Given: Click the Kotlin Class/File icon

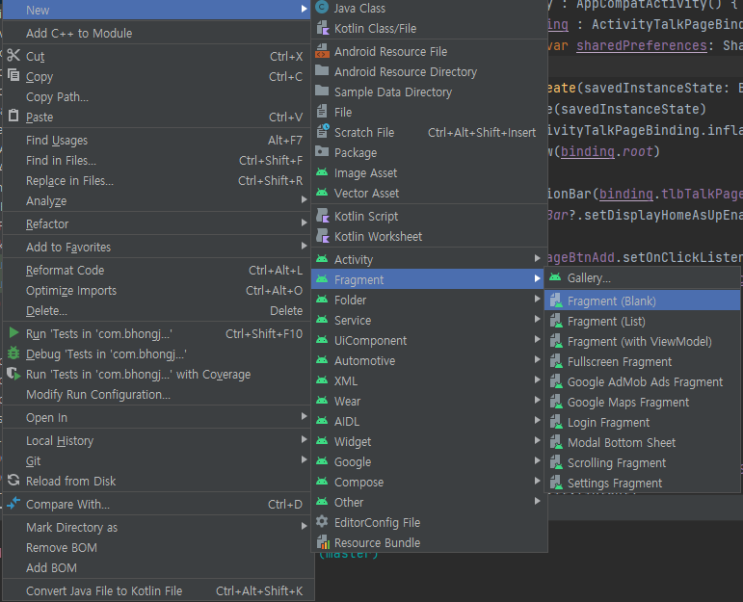Looking at the screenshot, I should [x=322, y=28].
